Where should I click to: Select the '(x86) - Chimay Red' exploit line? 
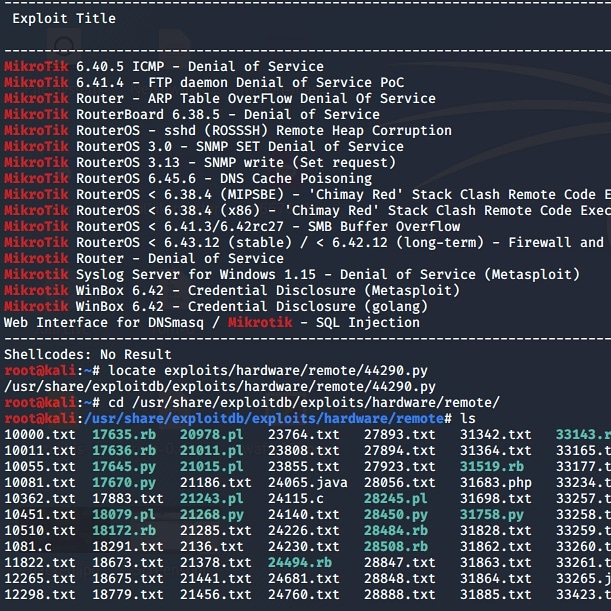[x=307, y=210]
